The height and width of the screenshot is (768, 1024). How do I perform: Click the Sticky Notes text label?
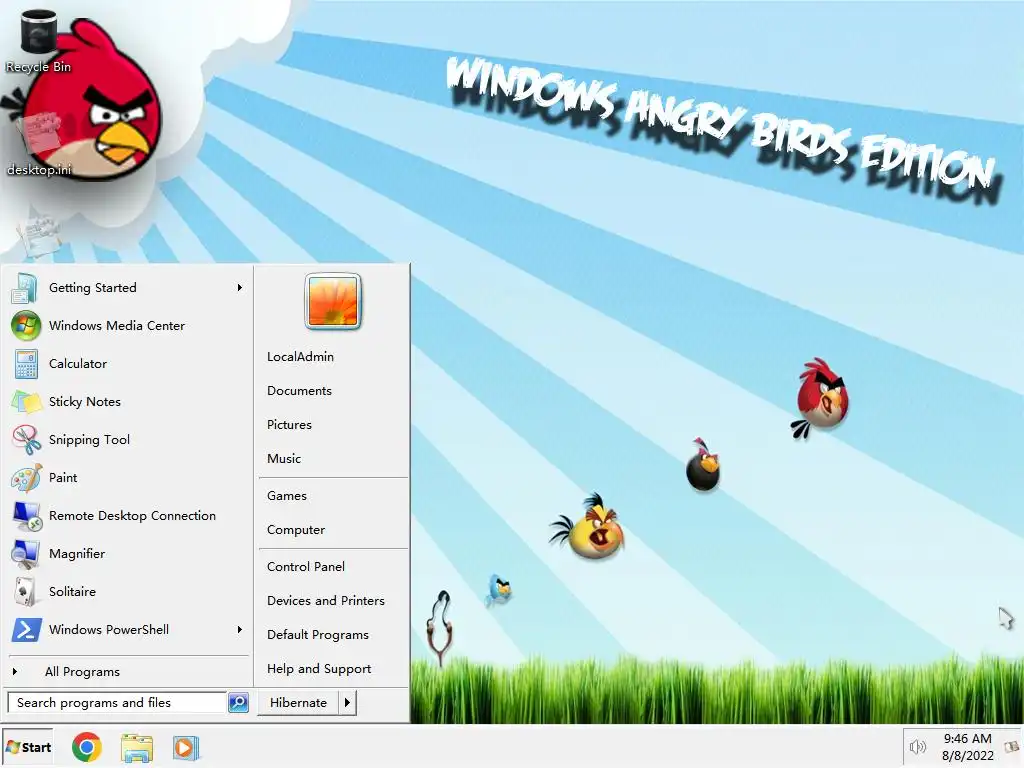(85, 402)
